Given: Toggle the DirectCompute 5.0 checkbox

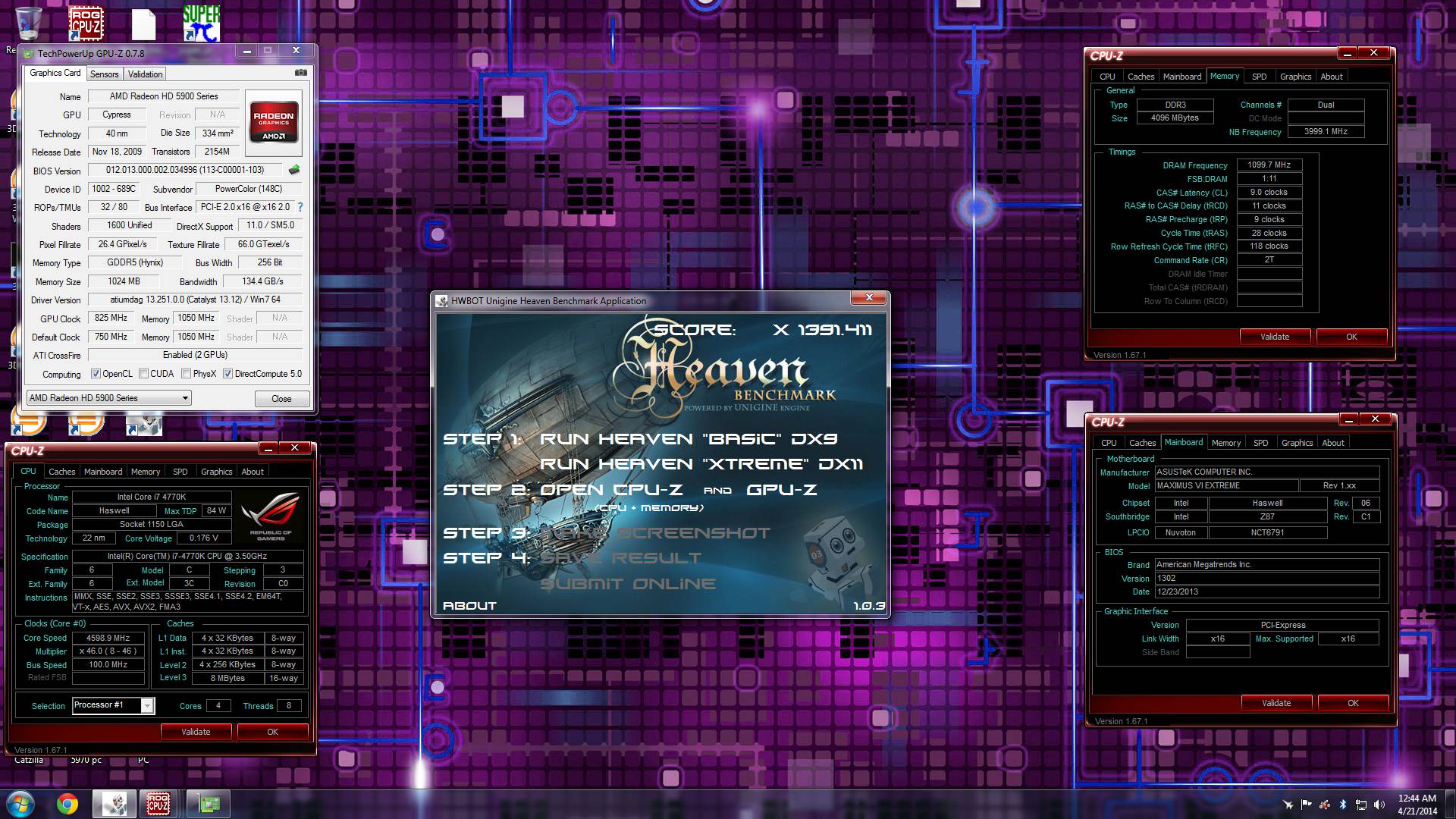Looking at the screenshot, I should [227, 374].
